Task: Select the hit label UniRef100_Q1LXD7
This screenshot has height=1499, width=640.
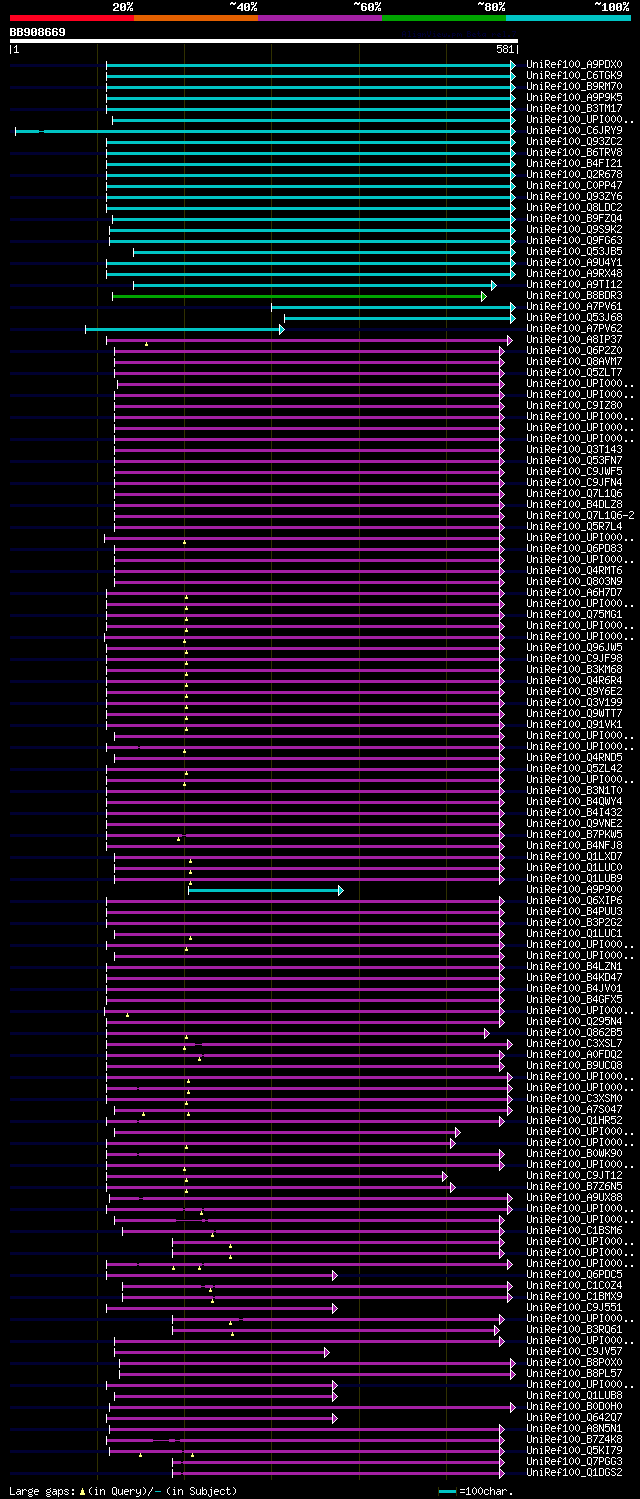Action: [x=574, y=857]
